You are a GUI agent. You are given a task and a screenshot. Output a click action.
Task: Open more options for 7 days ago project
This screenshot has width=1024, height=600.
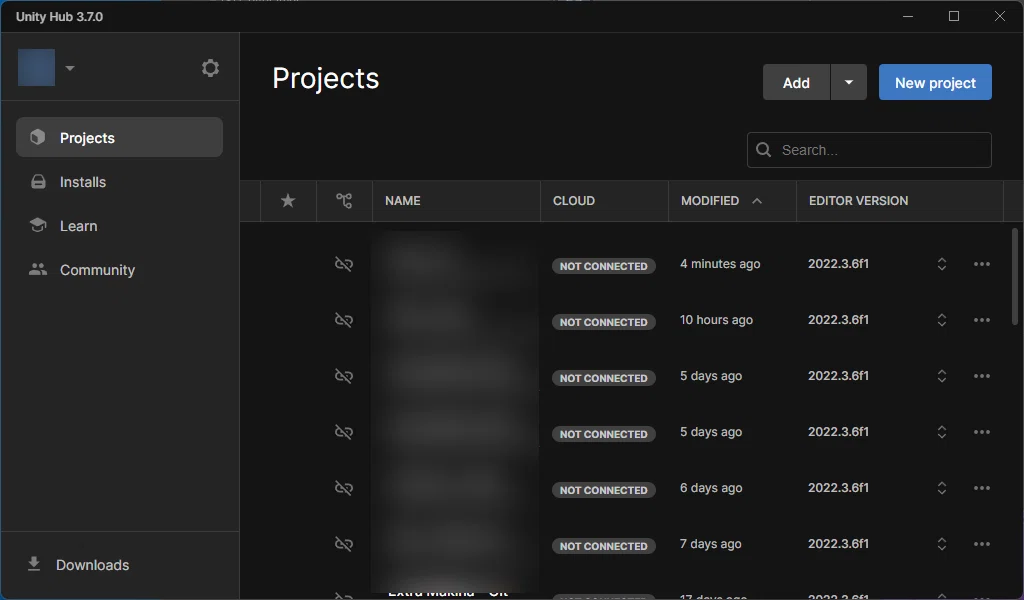point(982,544)
